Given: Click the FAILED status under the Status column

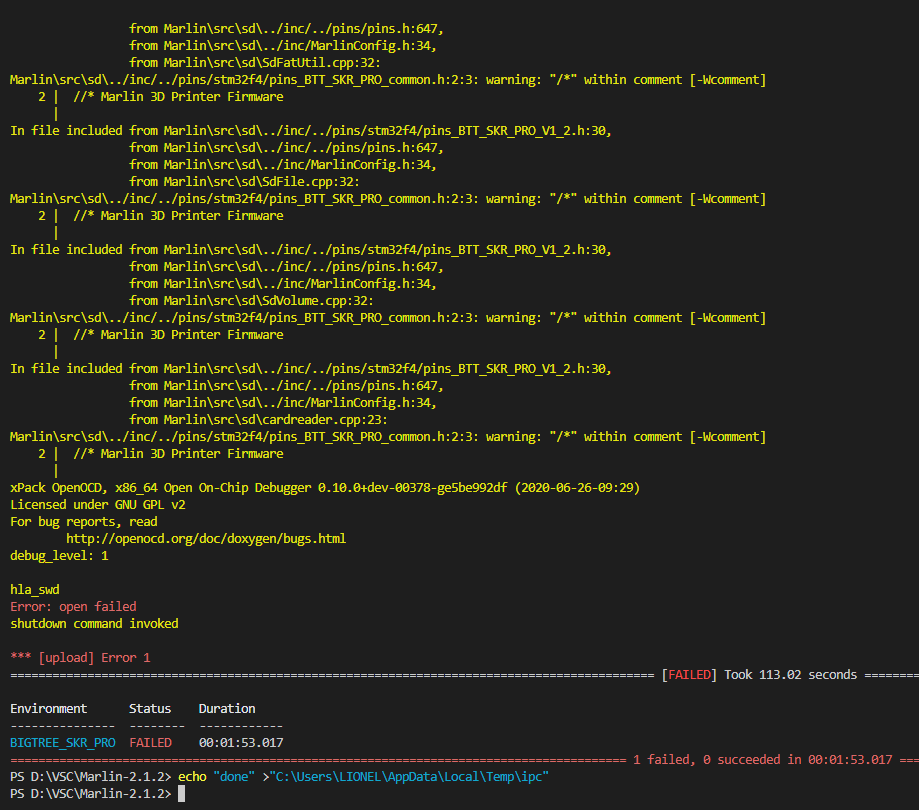Looking at the screenshot, I should [x=151, y=743].
